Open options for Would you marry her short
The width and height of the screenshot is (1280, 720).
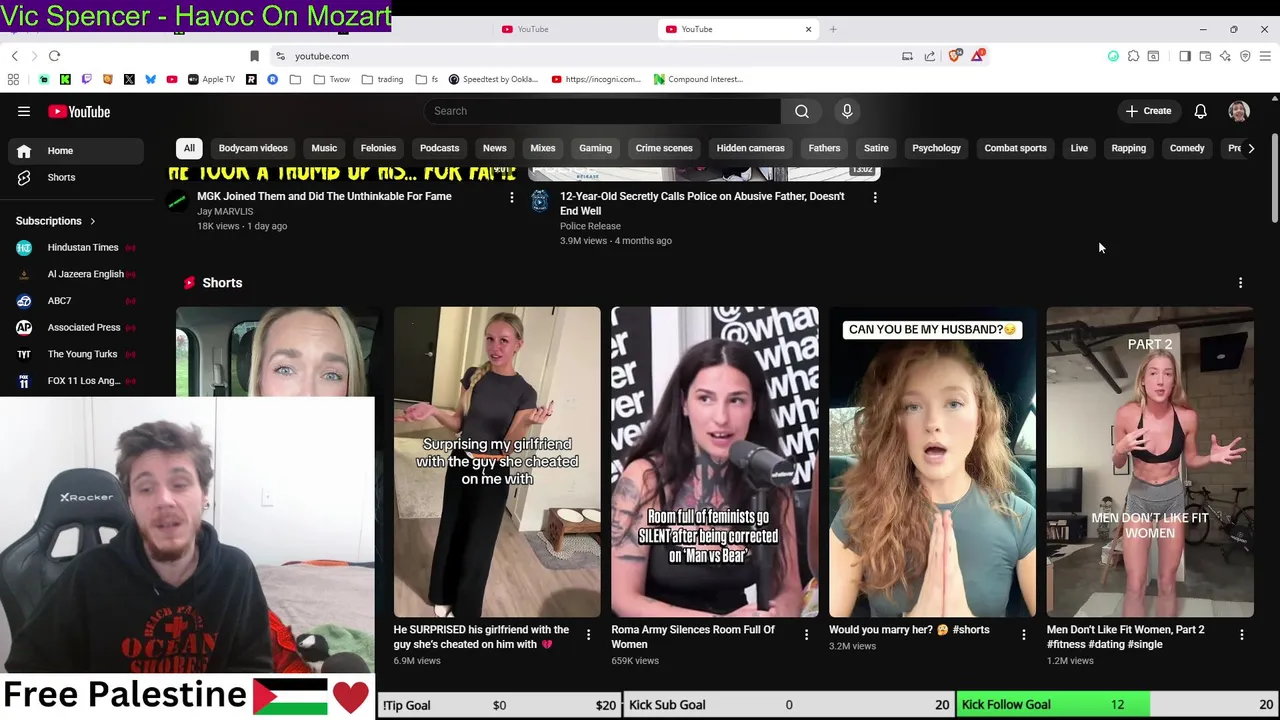1023,635
